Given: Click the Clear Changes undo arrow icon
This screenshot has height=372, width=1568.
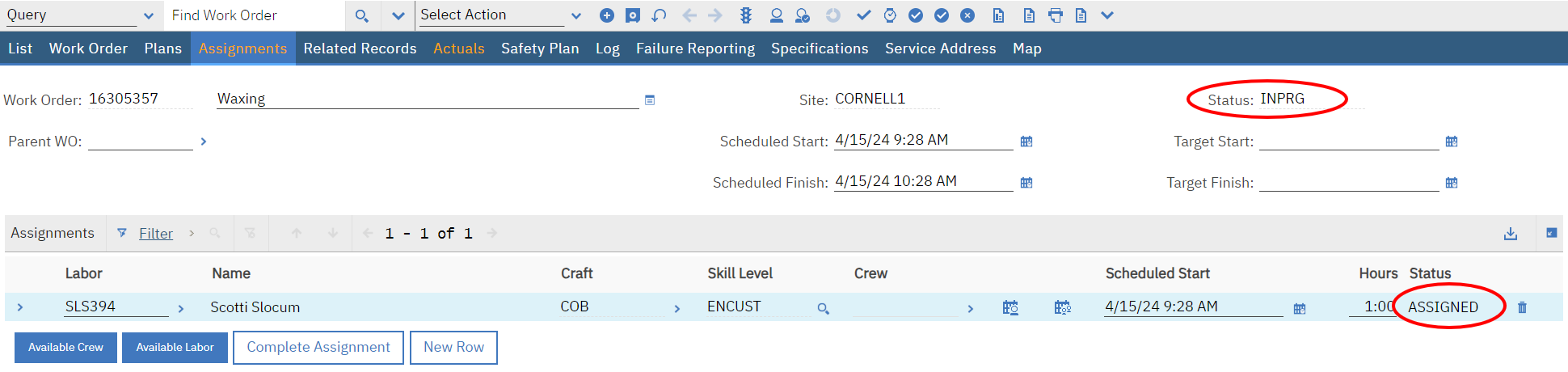Looking at the screenshot, I should pos(660,15).
